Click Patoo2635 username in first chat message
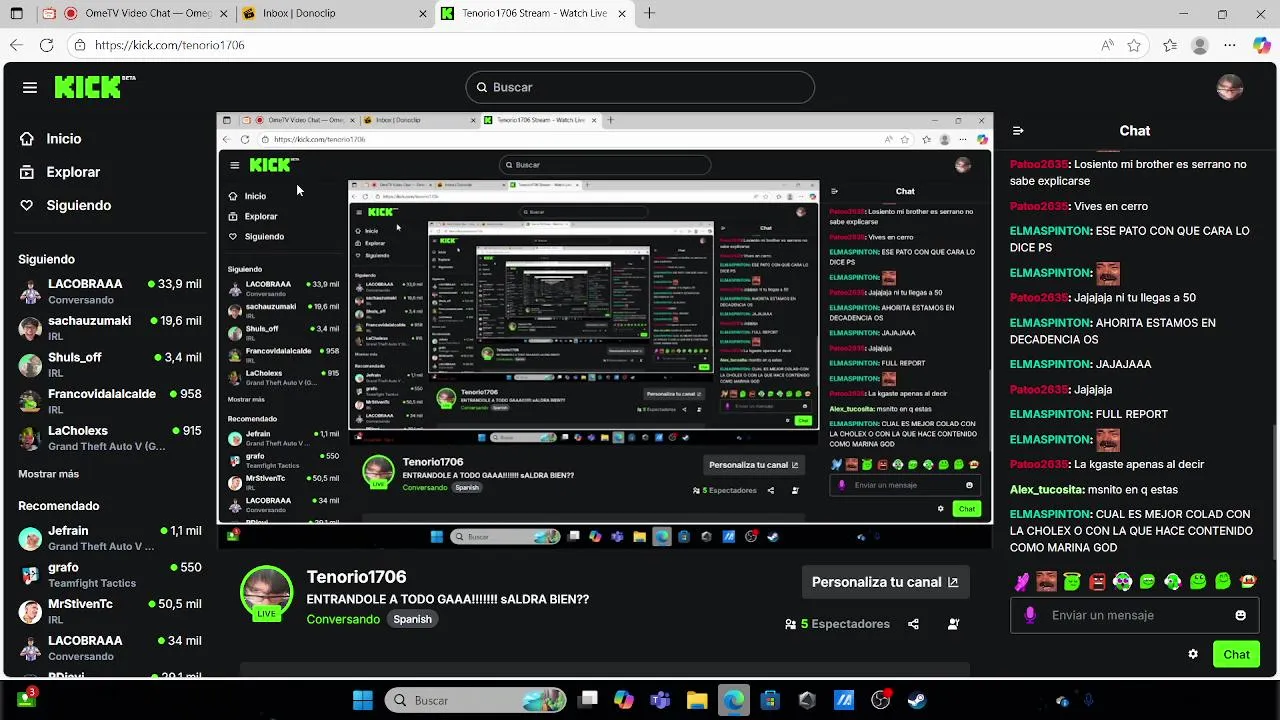Viewport: 1280px width, 720px height. (1039, 164)
